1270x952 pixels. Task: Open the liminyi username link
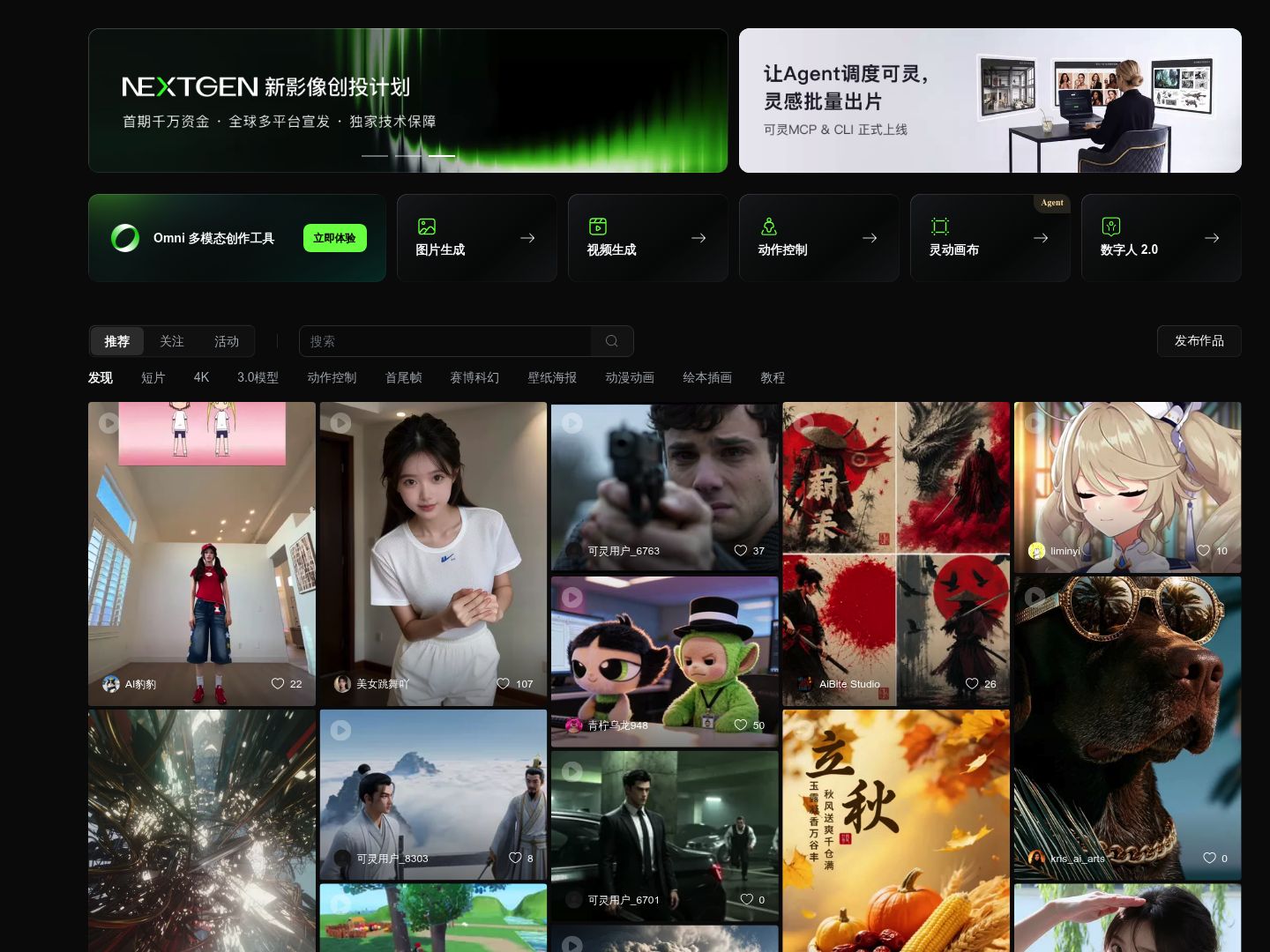[x=1065, y=551]
